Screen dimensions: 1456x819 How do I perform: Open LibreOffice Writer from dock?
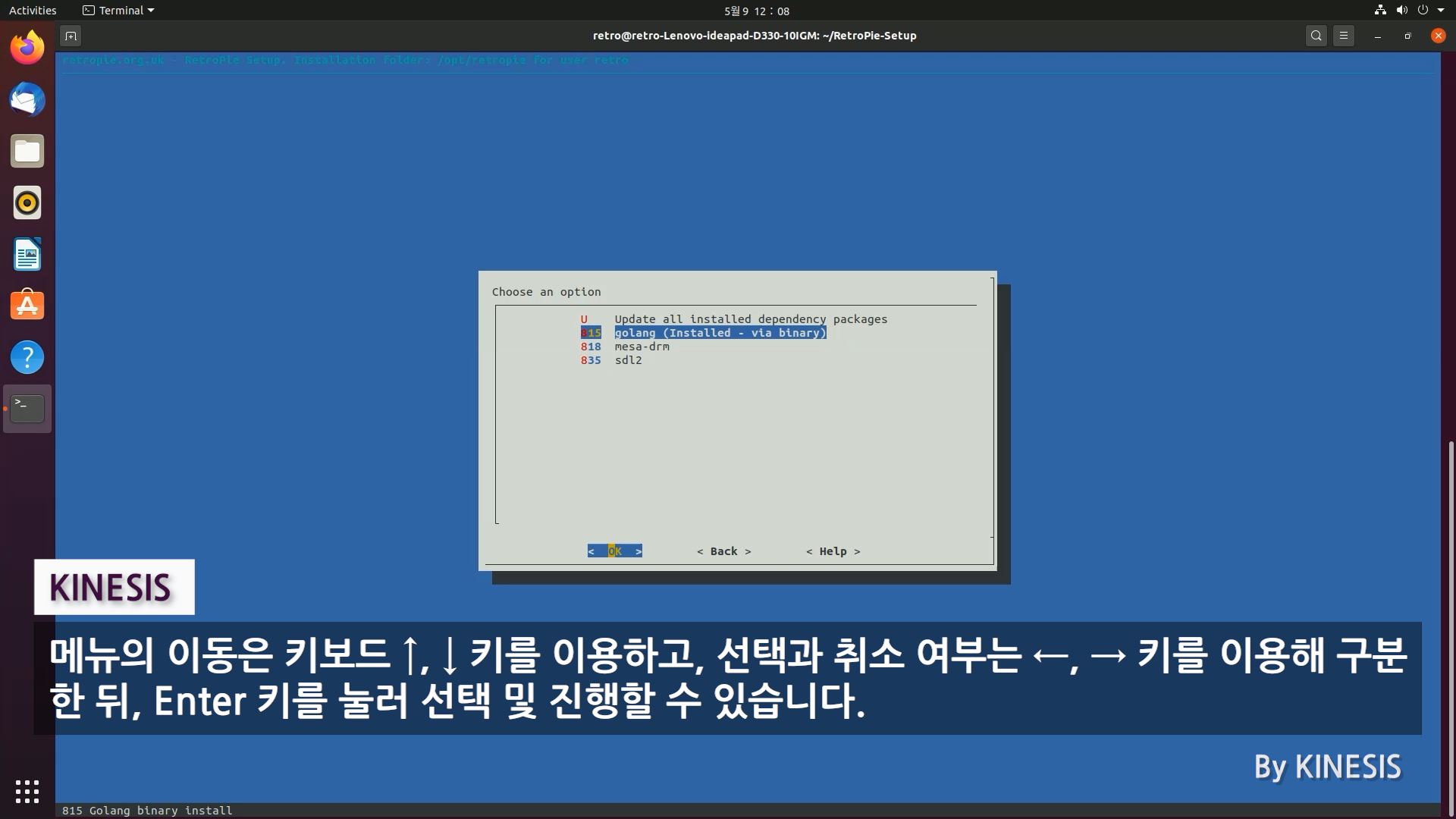tap(27, 255)
